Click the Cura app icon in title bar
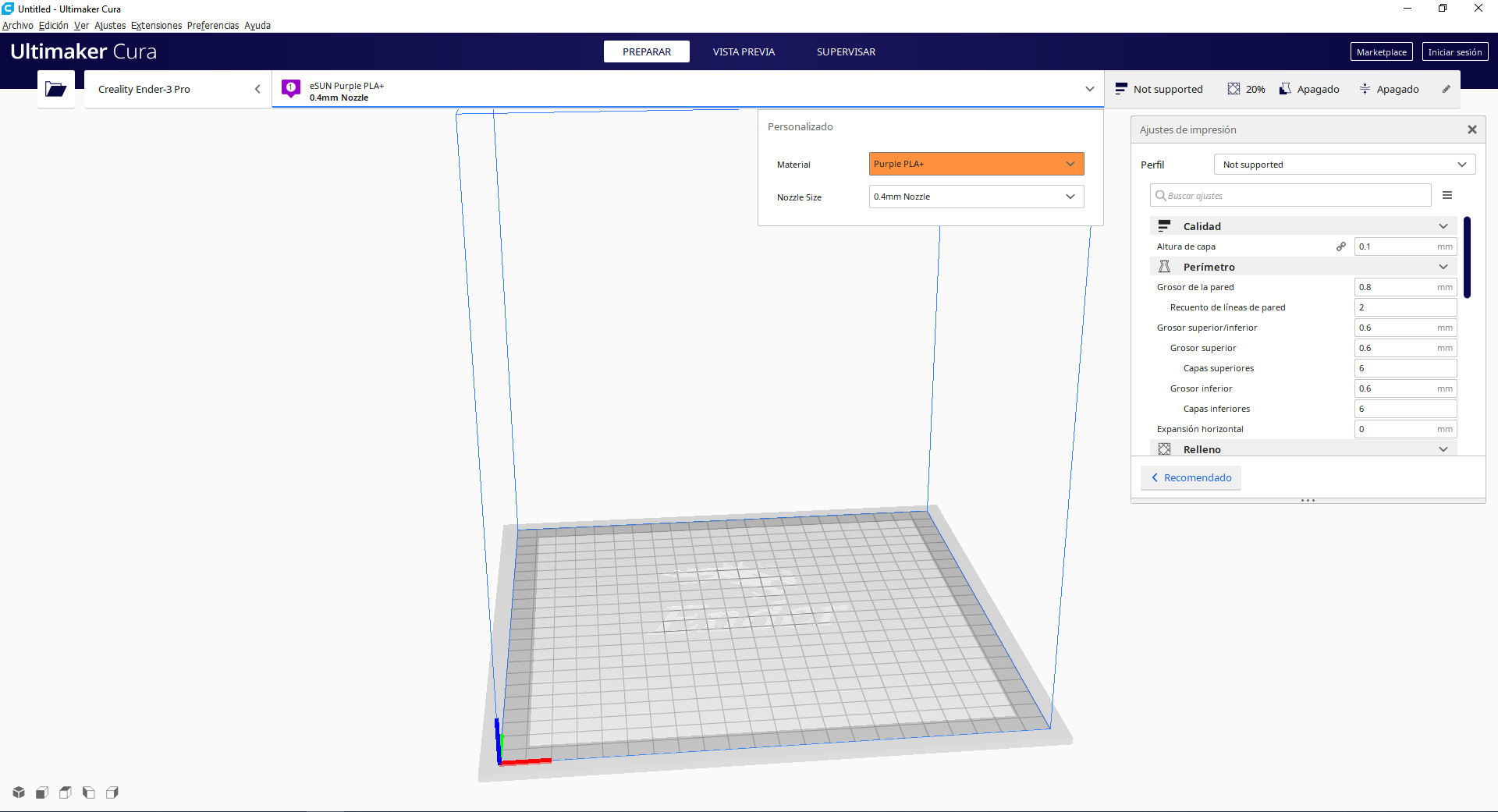 pos(8,9)
